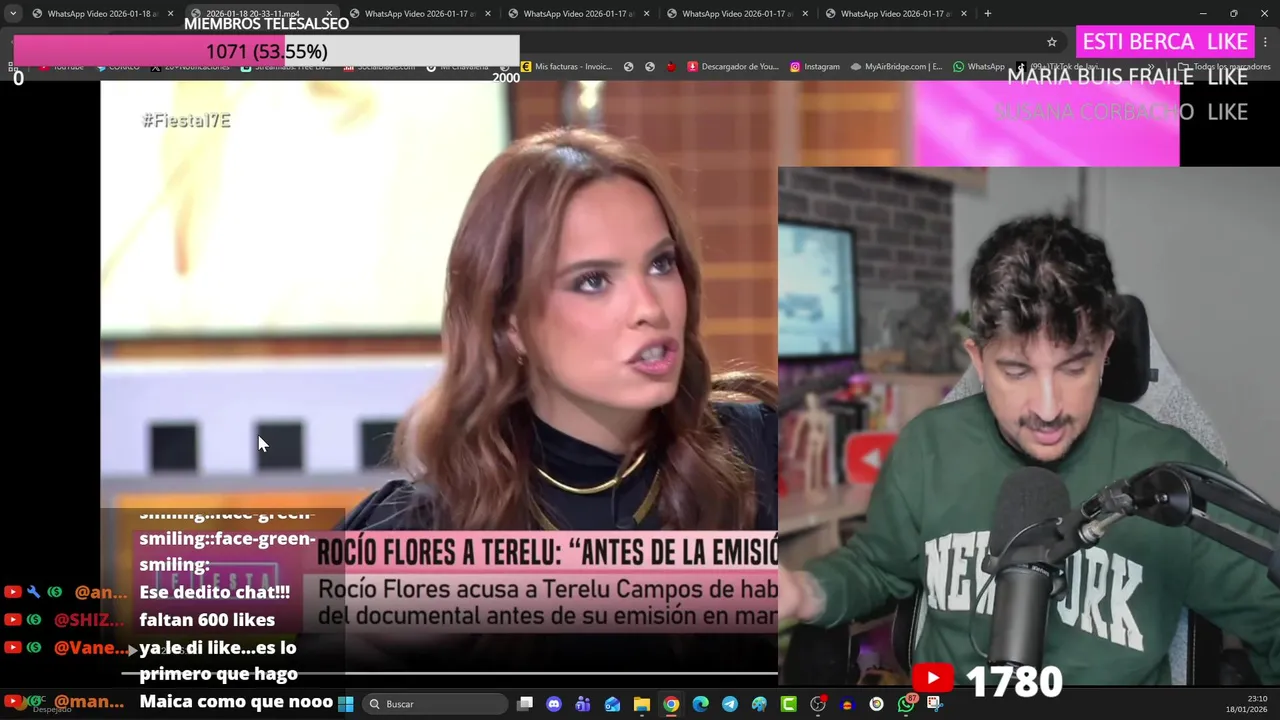The height and width of the screenshot is (720, 1280).
Task: Switch to Google Chrome on the taskbar
Action: (671, 704)
